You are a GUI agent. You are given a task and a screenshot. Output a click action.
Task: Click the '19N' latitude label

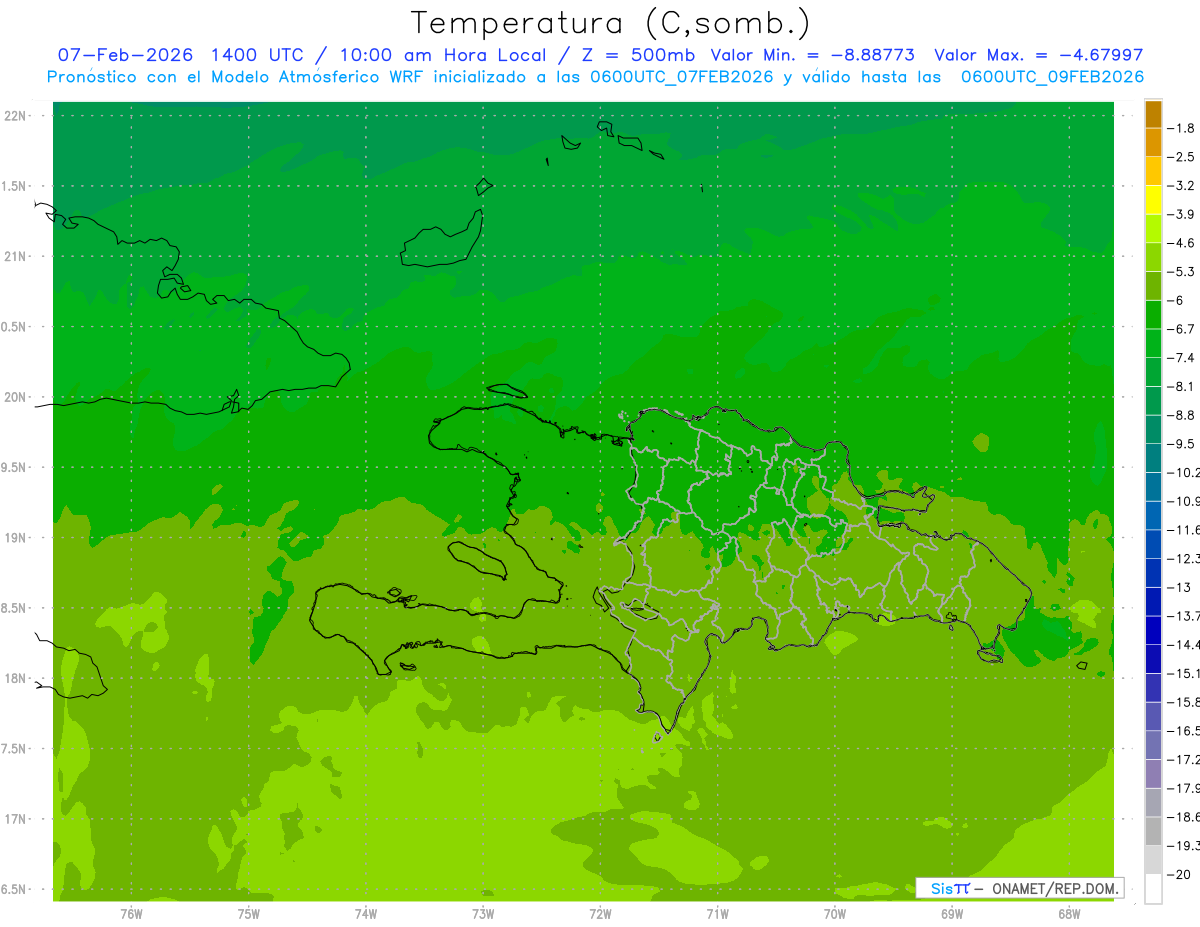(x=15, y=538)
